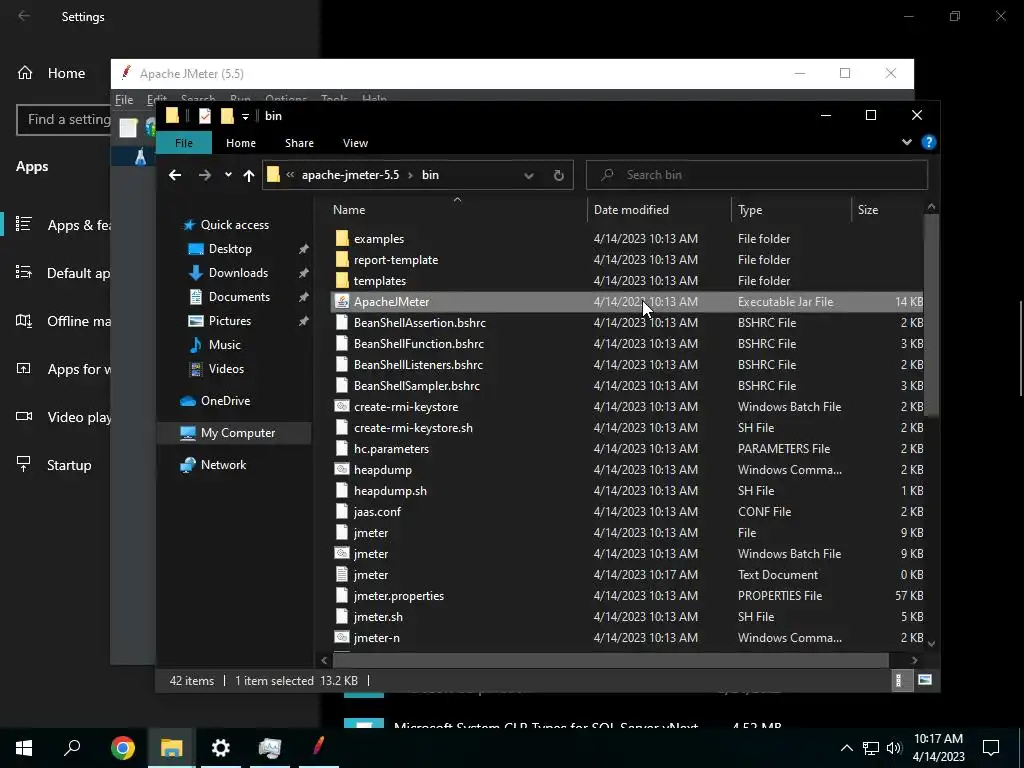Open recent locations dropdown in Explorer
The width and height of the screenshot is (1024, 768).
pyautogui.click(x=228, y=175)
